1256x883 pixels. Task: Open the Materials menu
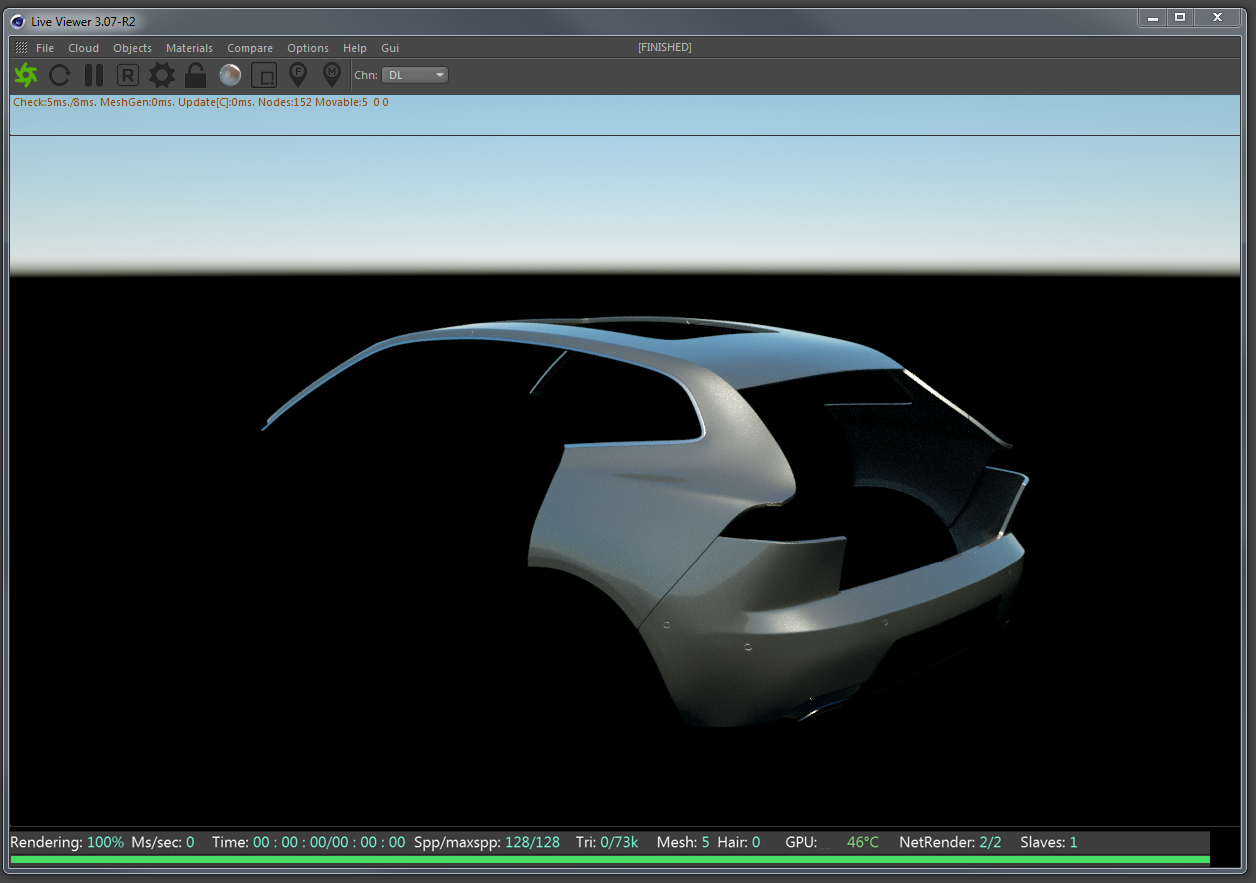(x=189, y=48)
